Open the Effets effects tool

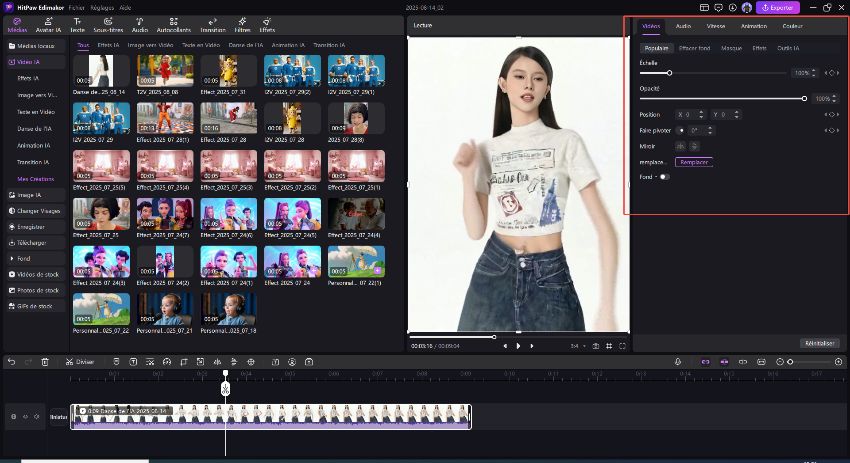pyautogui.click(x=267, y=25)
